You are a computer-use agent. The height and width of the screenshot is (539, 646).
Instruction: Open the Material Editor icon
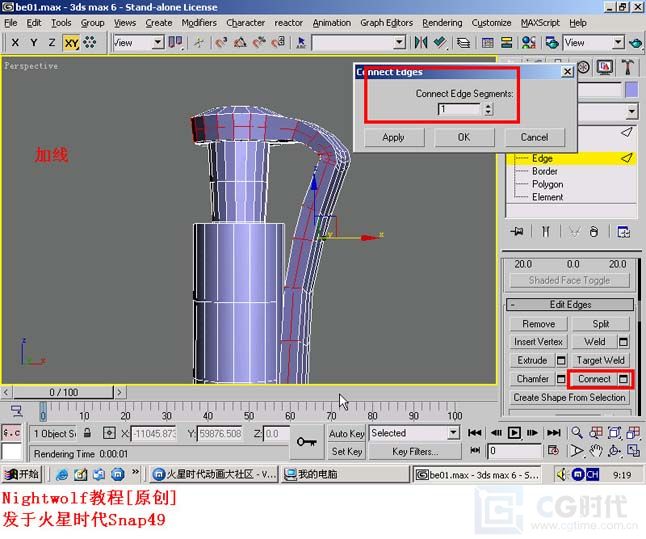click(x=529, y=42)
